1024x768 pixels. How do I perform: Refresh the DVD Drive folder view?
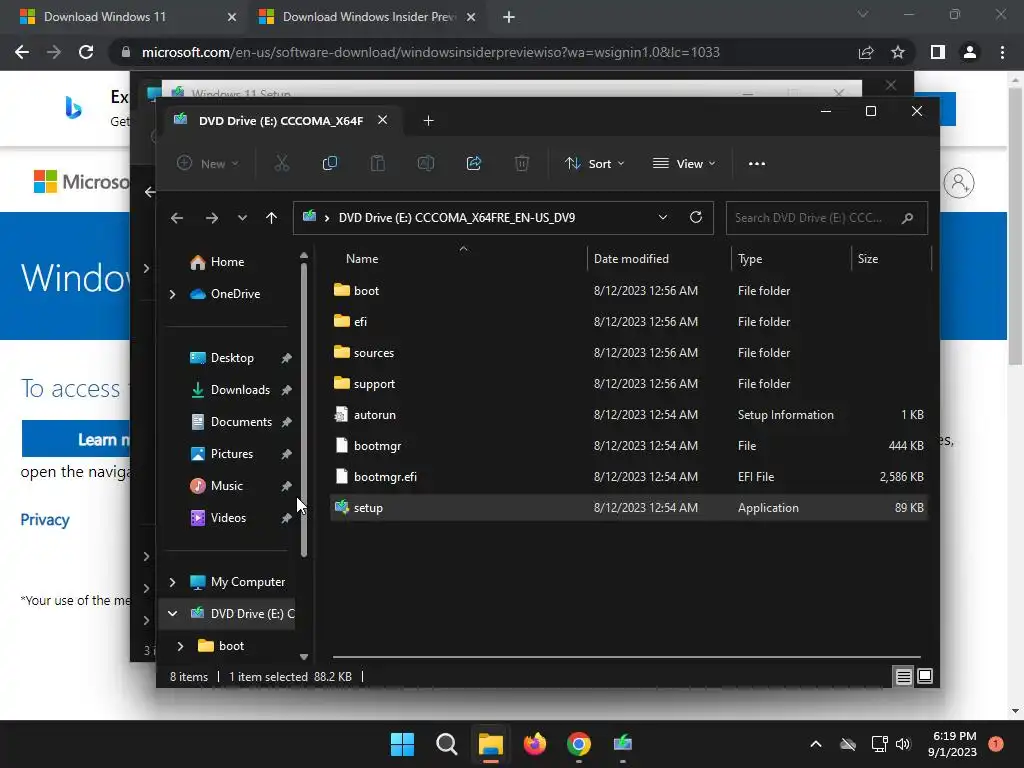tap(696, 217)
